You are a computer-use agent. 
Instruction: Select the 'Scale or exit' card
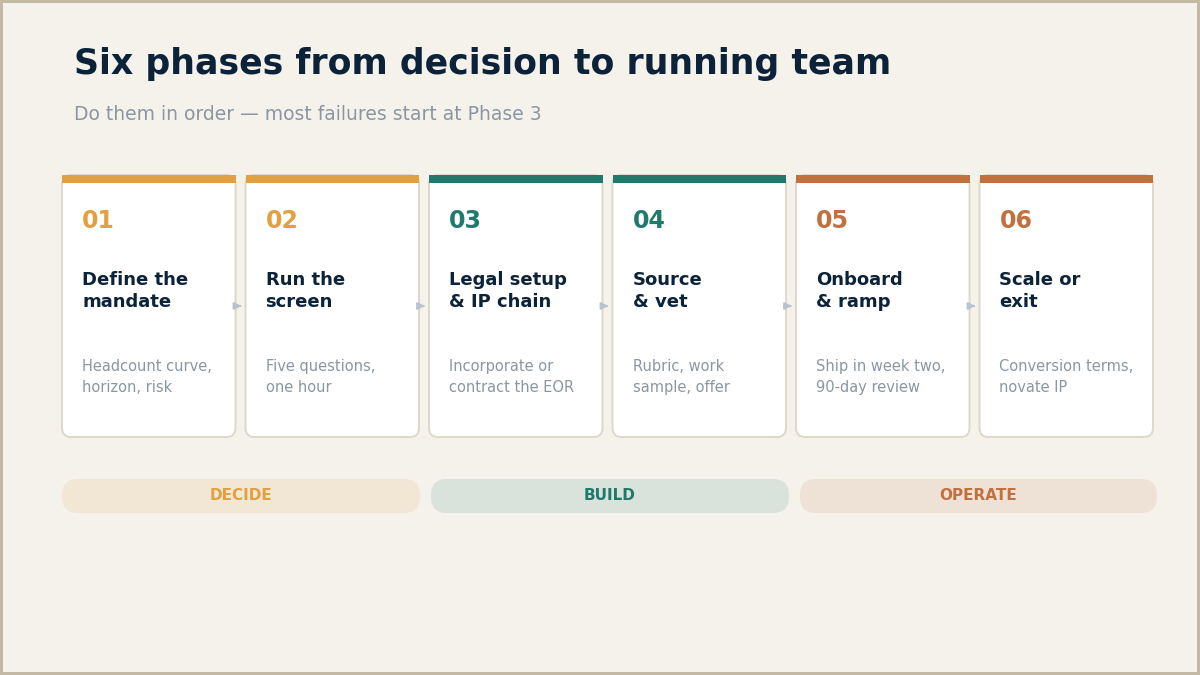tap(1066, 306)
